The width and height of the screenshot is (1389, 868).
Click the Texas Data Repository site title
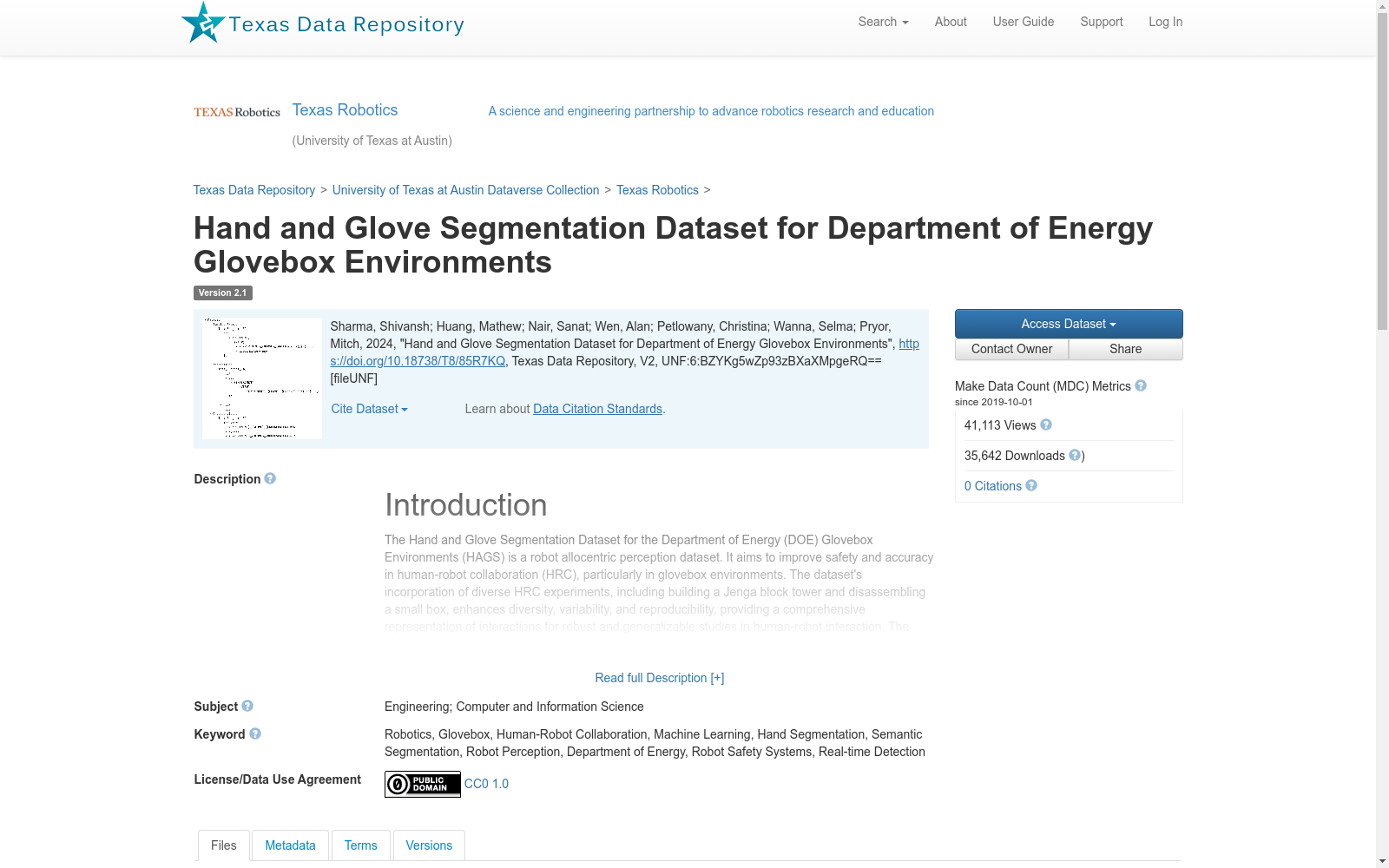click(x=346, y=24)
